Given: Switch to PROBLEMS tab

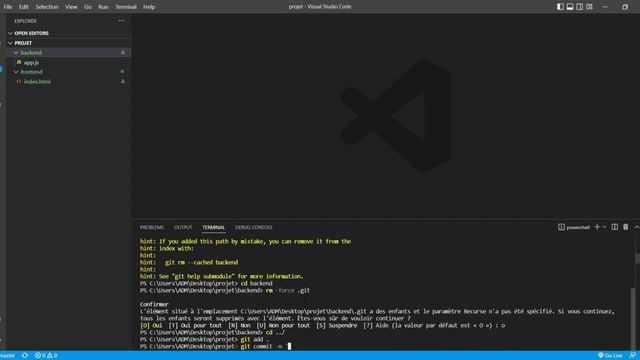Looking at the screenshot, I should coord(152,227).
